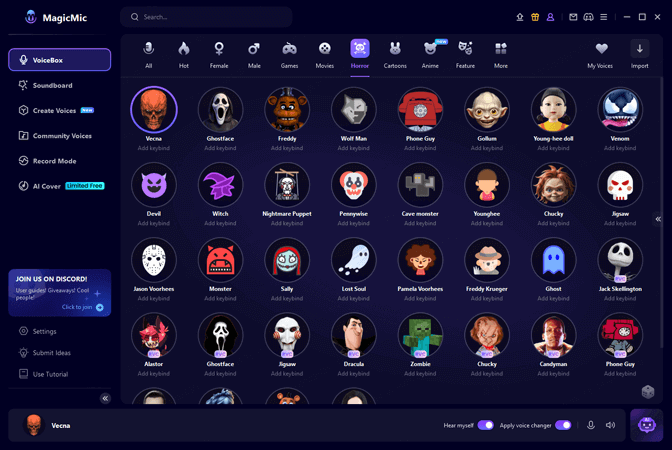Select the Anime category tab
672x450 pixels.
pyautogui.click(x=430, y=55)
